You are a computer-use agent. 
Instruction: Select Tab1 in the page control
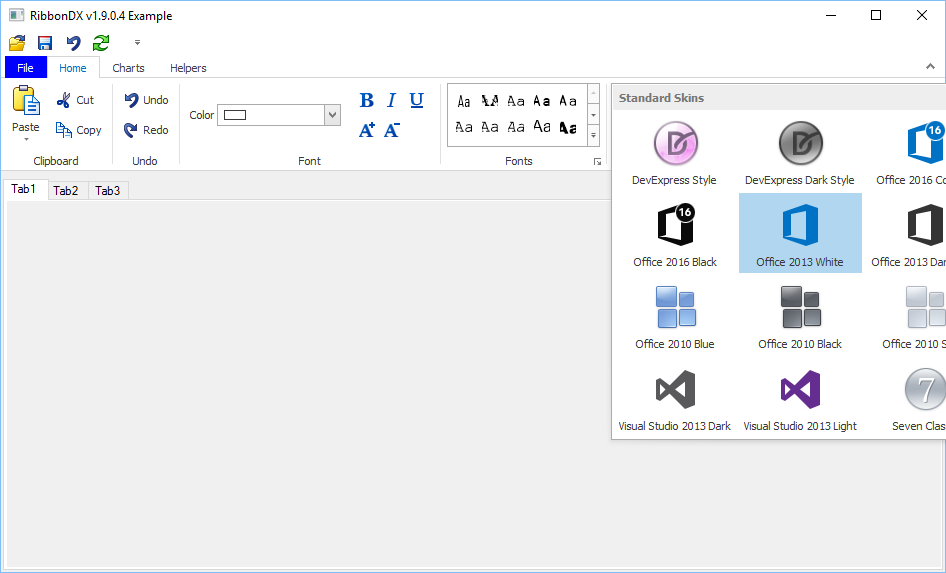(x=24, y=189)
